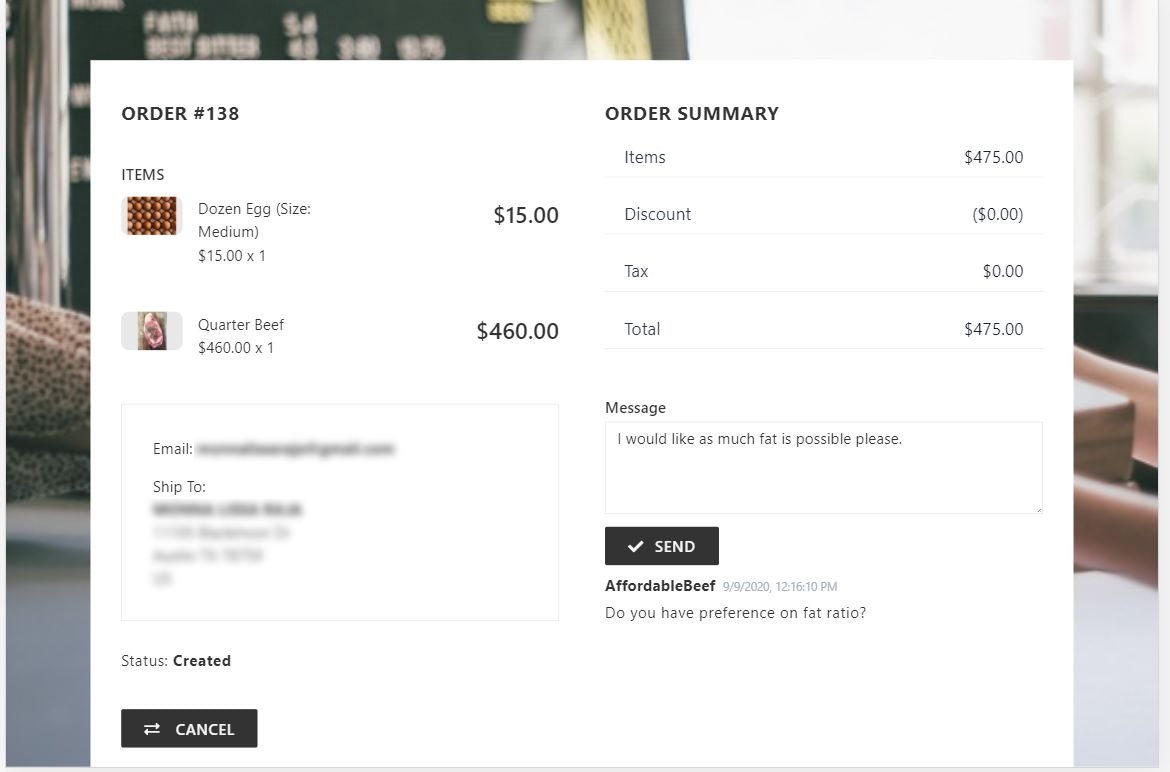Screen dimensions: 1170x772
Task: Click the 9/9/2020 message timestamp
Action: pyautogui.click(x=780, y=587)
